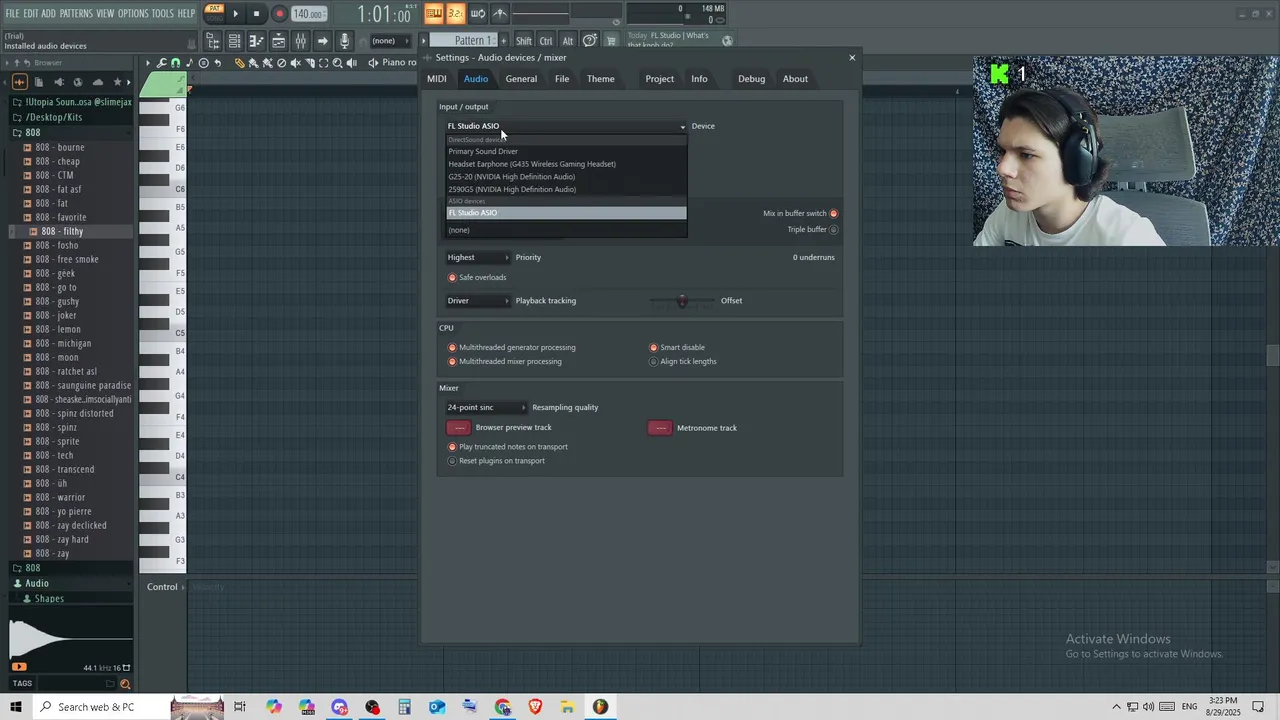The image size is (1280, 720).
Task: Click the browser starred favorites icon
Action: click(118, 82)
